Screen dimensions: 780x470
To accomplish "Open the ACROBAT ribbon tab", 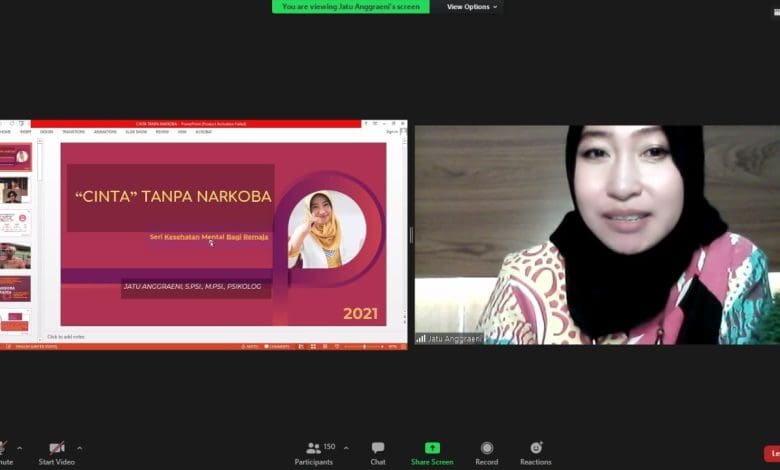I will (203, 132).
